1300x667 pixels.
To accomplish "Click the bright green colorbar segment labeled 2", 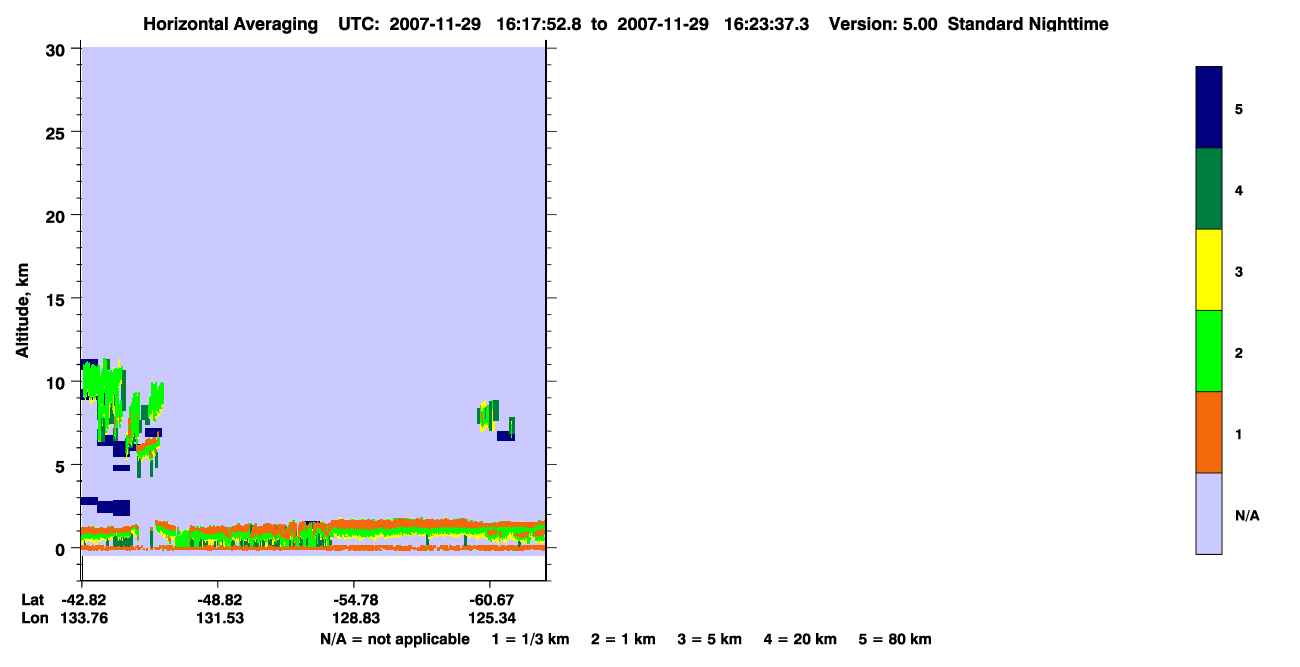I will 1209,351.
